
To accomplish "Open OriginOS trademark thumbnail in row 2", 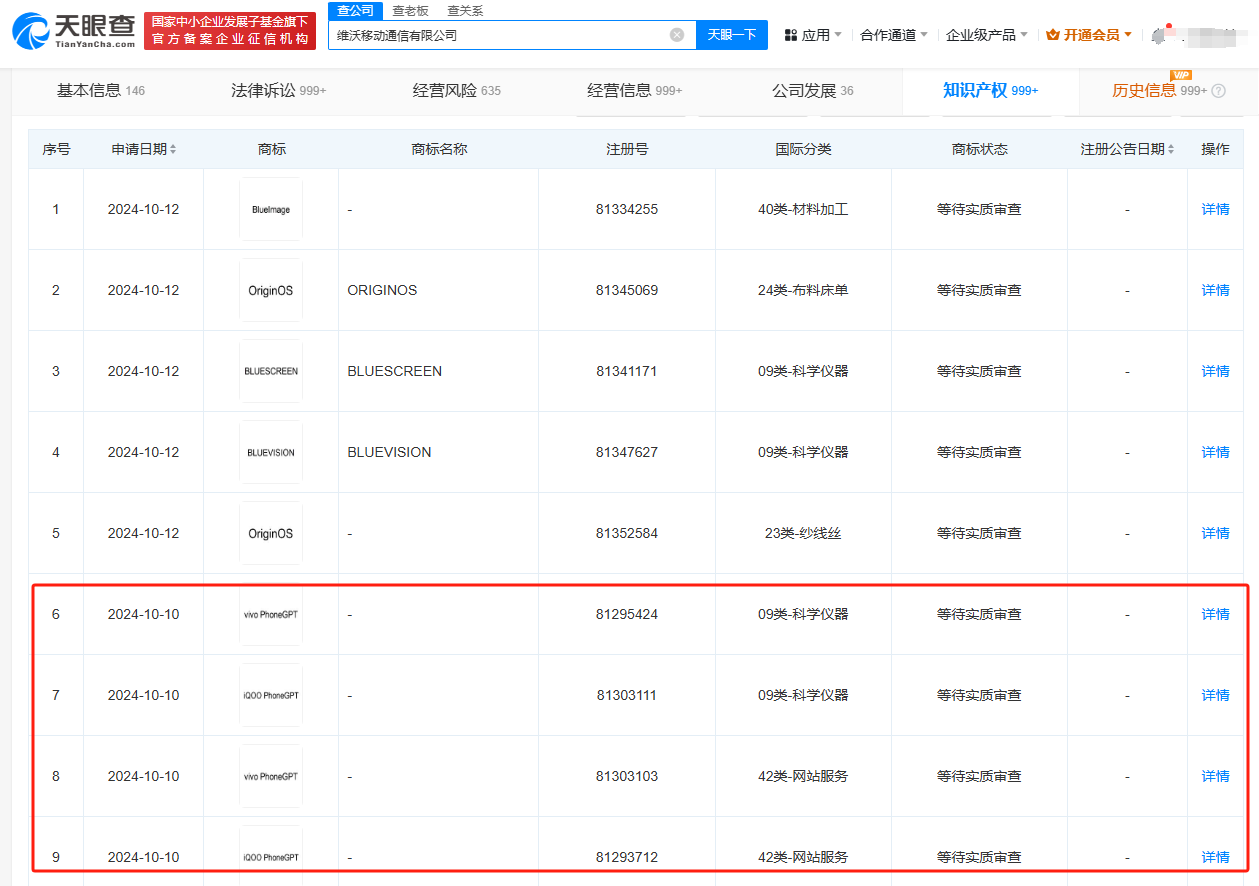I will [271, 290].
